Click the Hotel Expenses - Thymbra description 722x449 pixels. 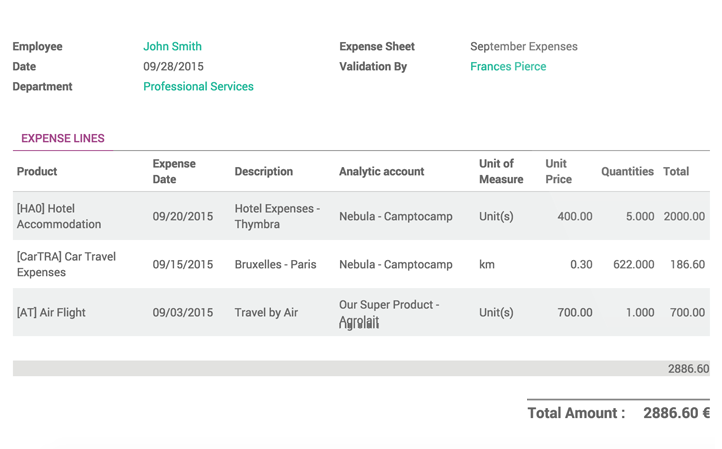click(277, 216)
